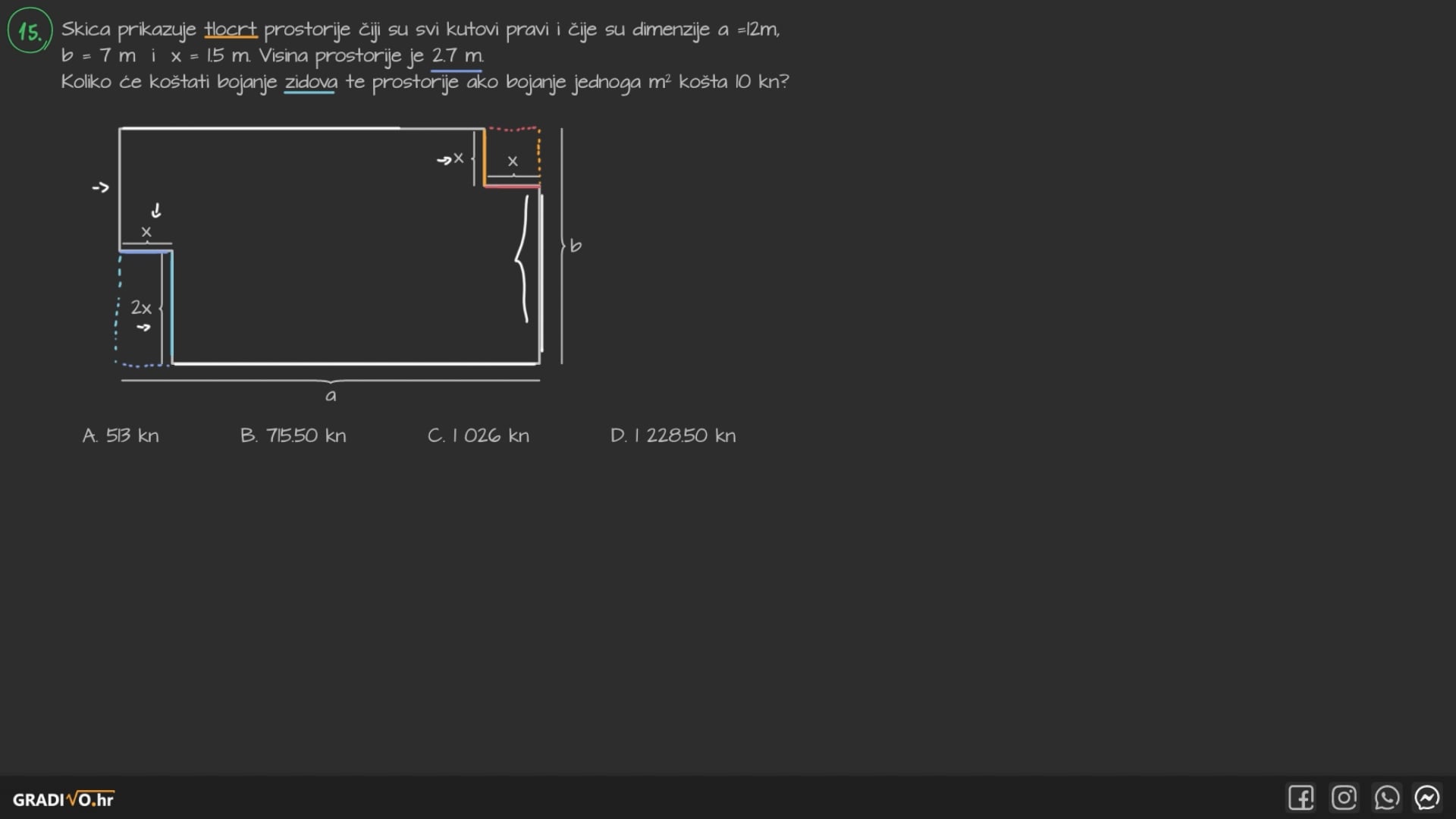Viewport: 1456px width, 819px height.
Task: Click the GRADIVO.hr logo
Action: click(63, 799)
